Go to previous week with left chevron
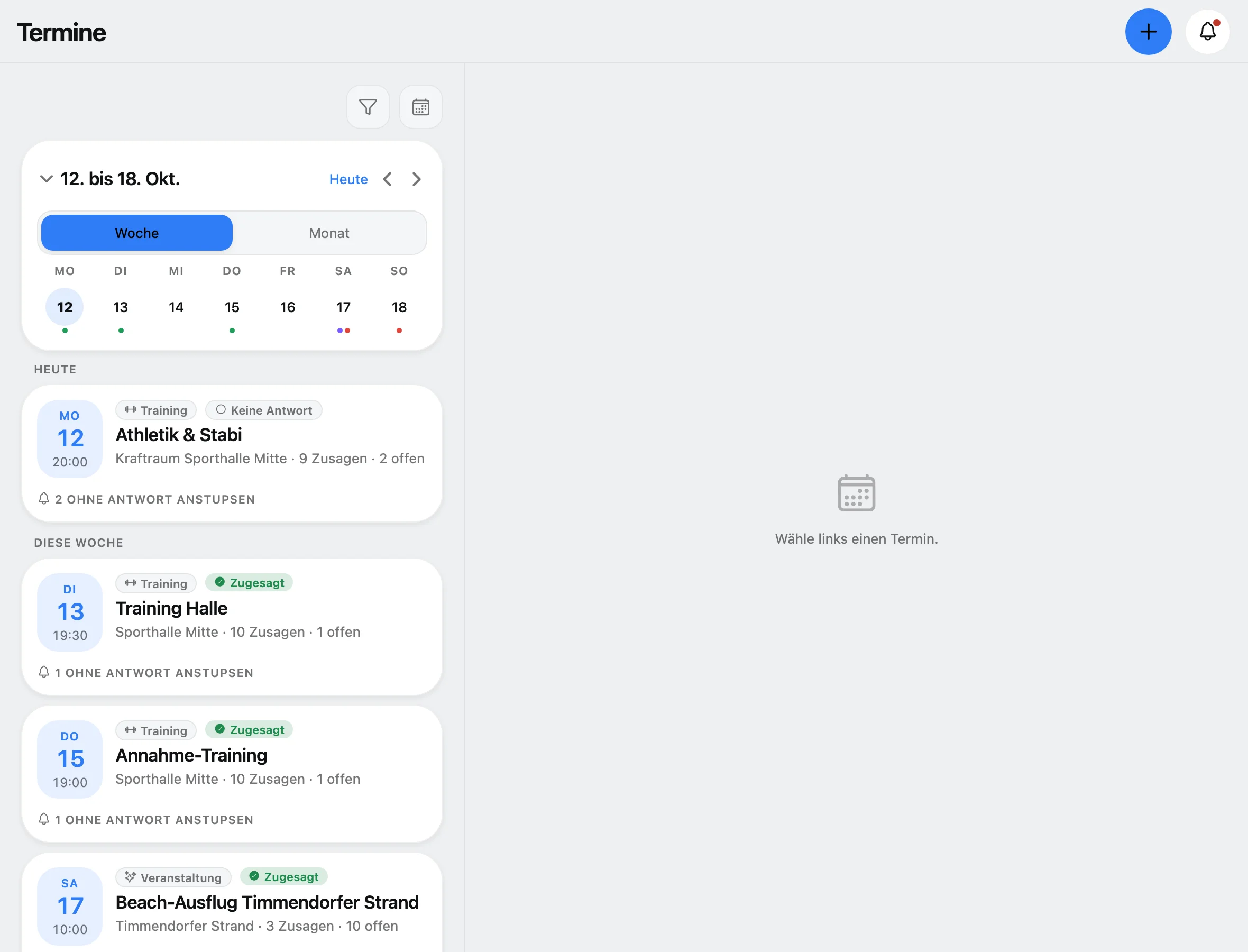 [x=388, y=179]
